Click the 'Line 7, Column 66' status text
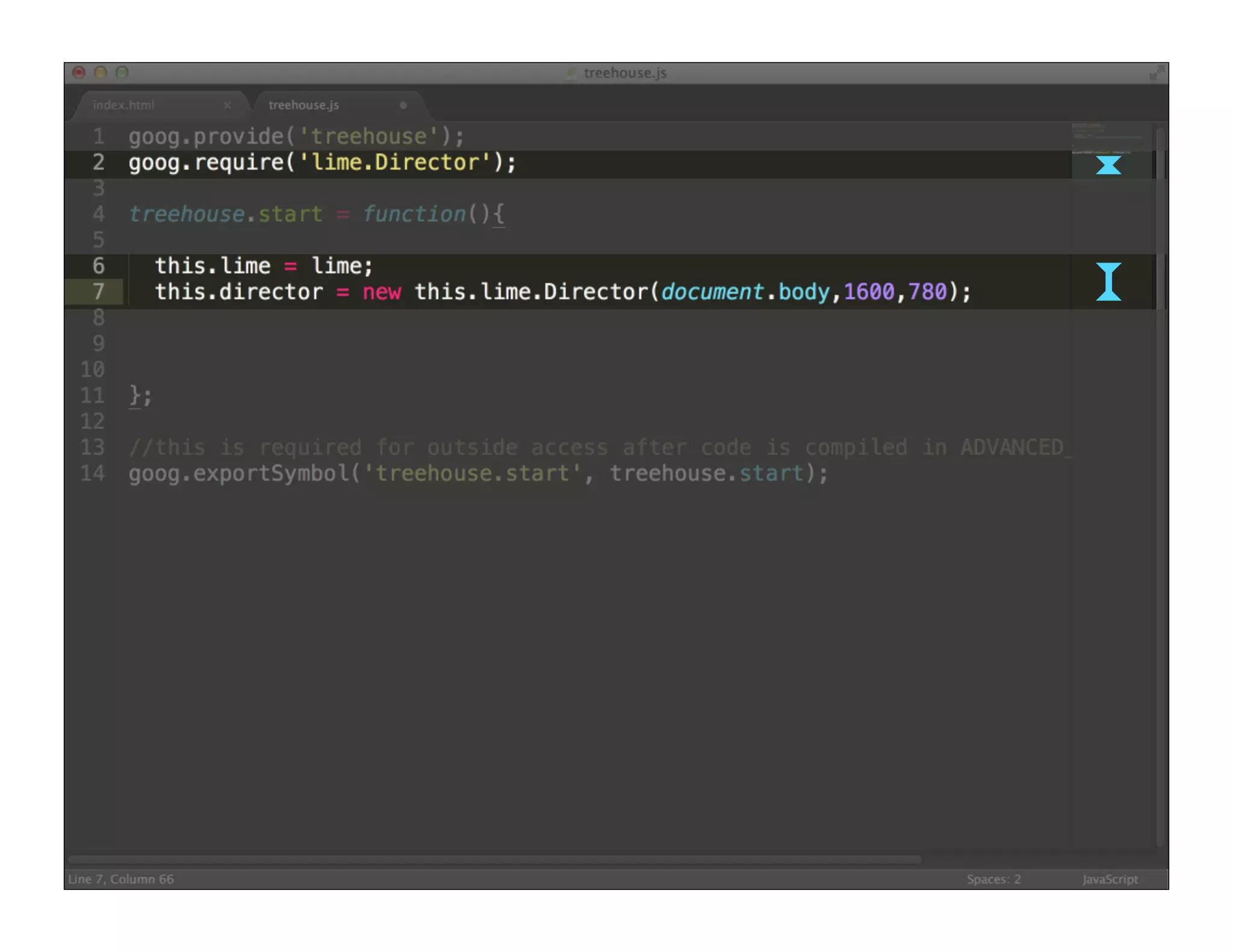1233x952 pixels. pyautogui.click(x=121, y=879)
